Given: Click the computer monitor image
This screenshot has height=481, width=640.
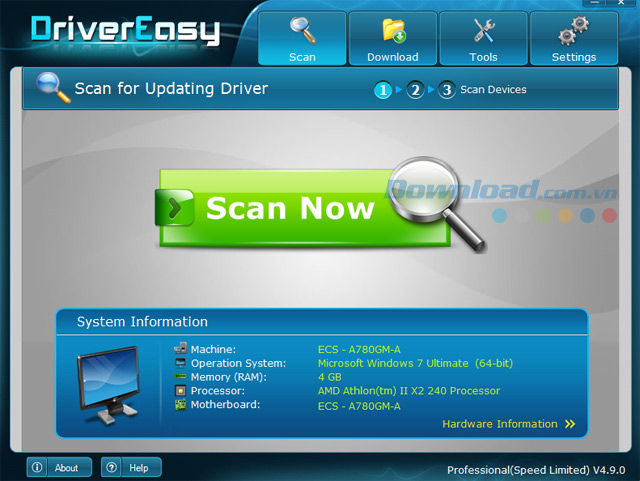Looking at the screenshot, I should (x=109, y=385).
